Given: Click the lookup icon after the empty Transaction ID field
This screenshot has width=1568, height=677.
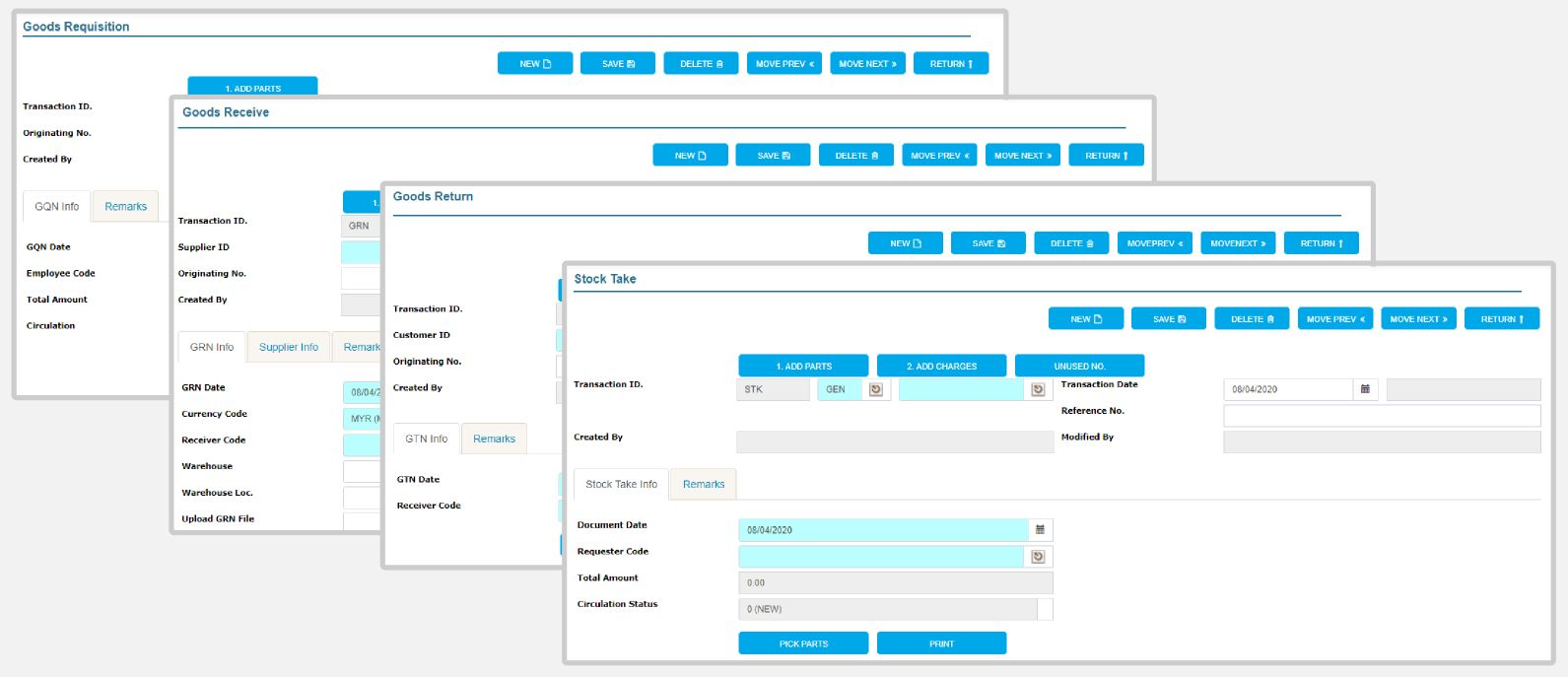Looking at the screenshot, I should tap(1038, 390).
